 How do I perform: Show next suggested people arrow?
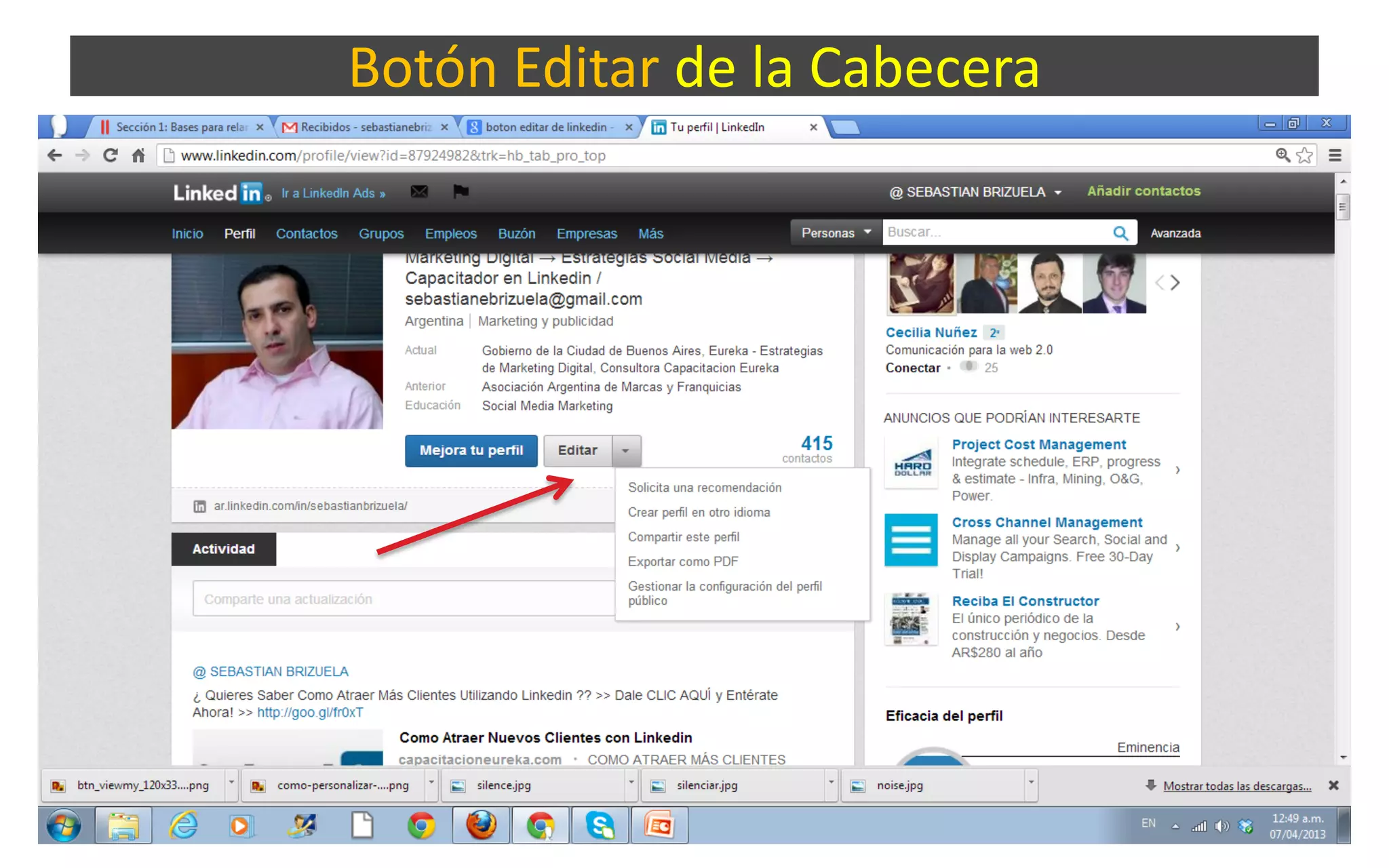(x=1175, y=283)
